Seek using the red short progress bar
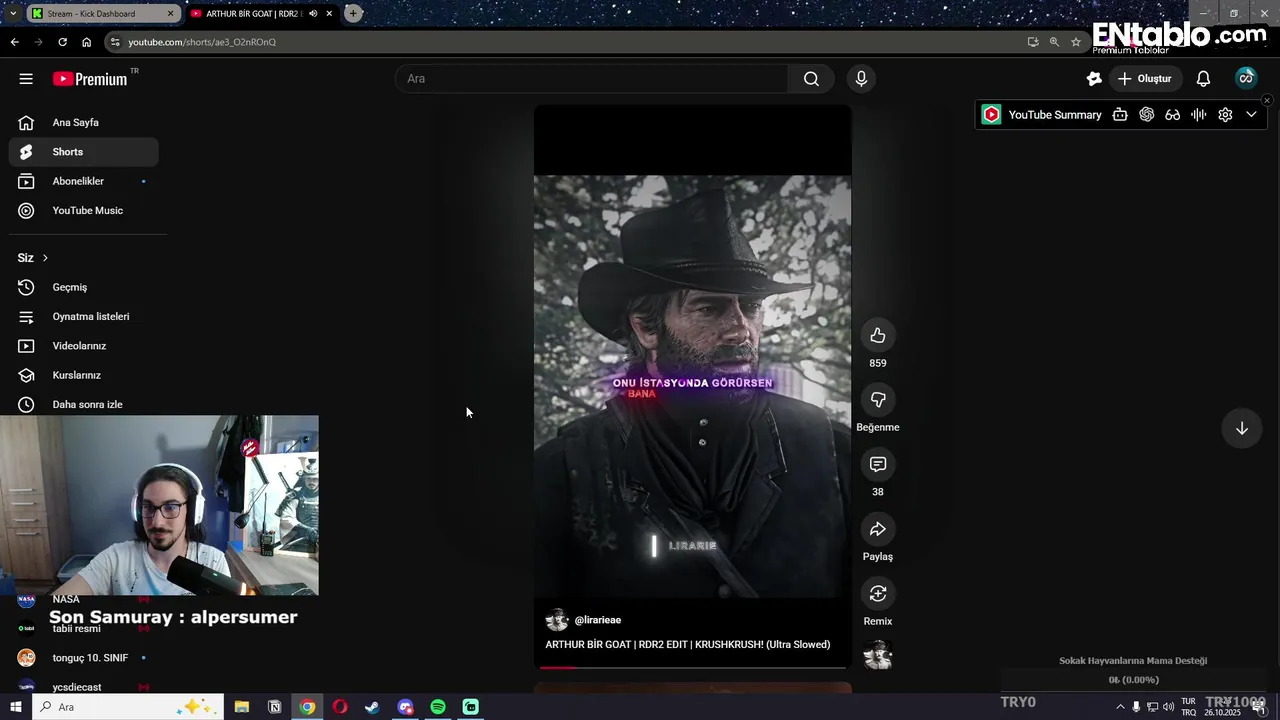Screen dimensions: 1280x720 click(x=692, y=667)
